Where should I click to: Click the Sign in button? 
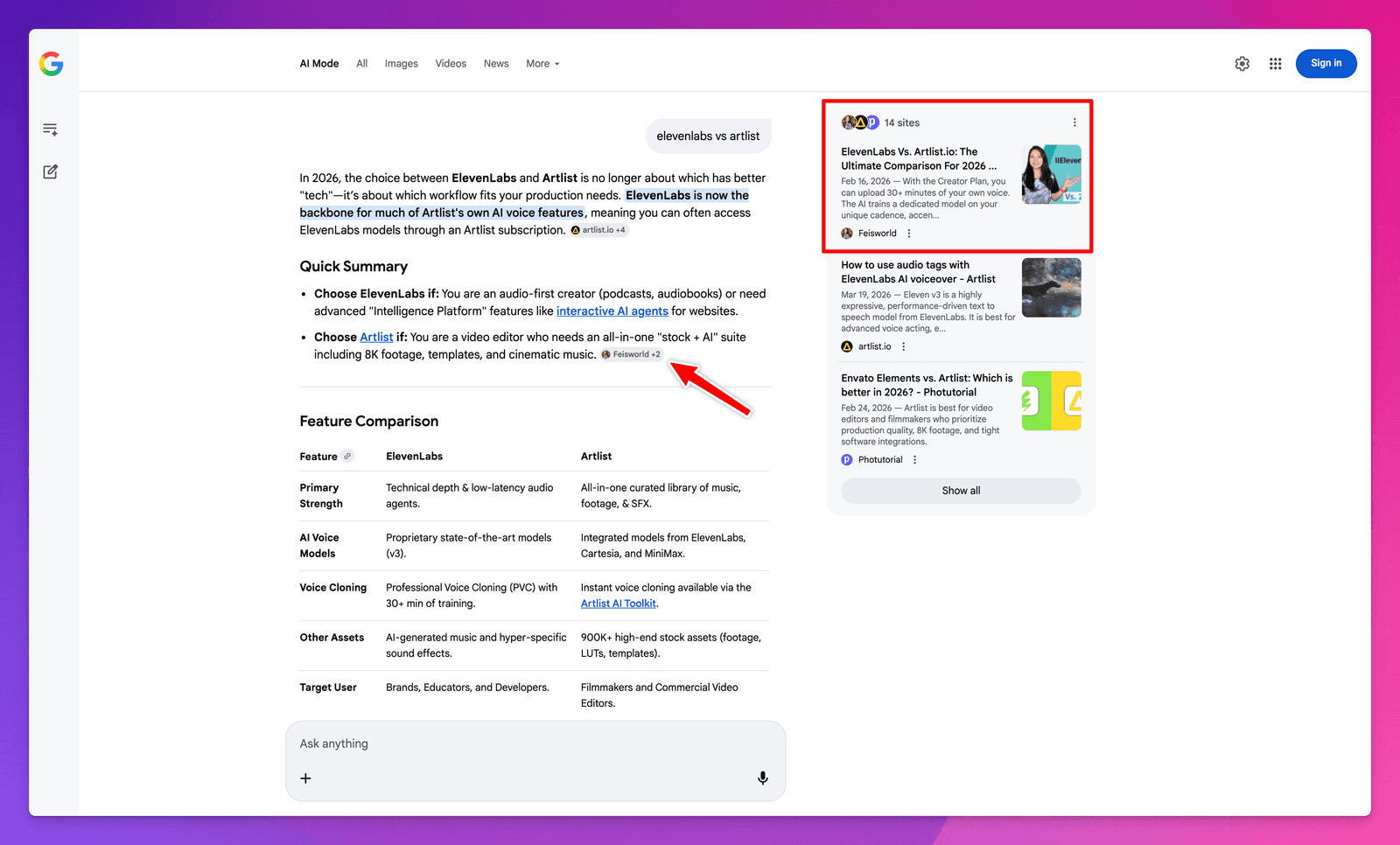click(1326, 64)
